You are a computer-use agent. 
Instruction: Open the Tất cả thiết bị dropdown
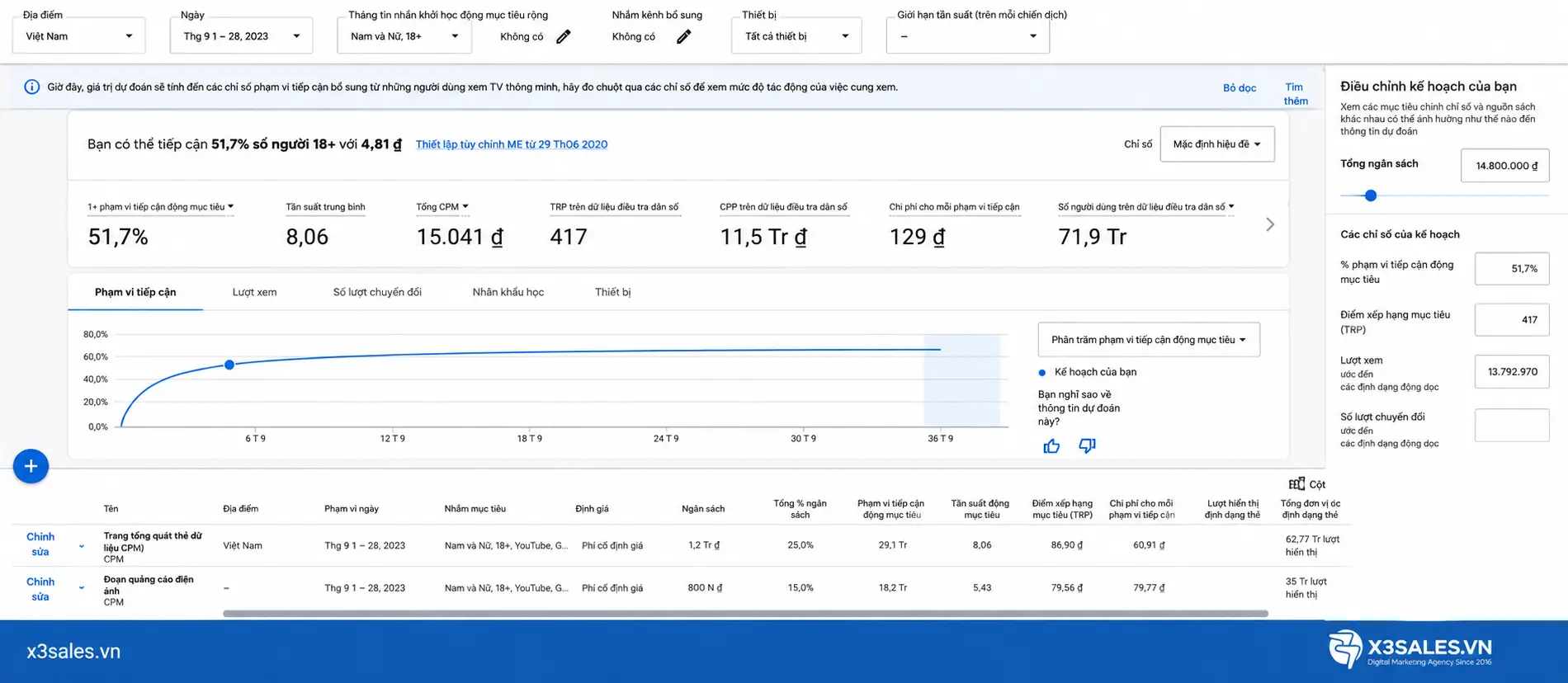pos(796,36)
